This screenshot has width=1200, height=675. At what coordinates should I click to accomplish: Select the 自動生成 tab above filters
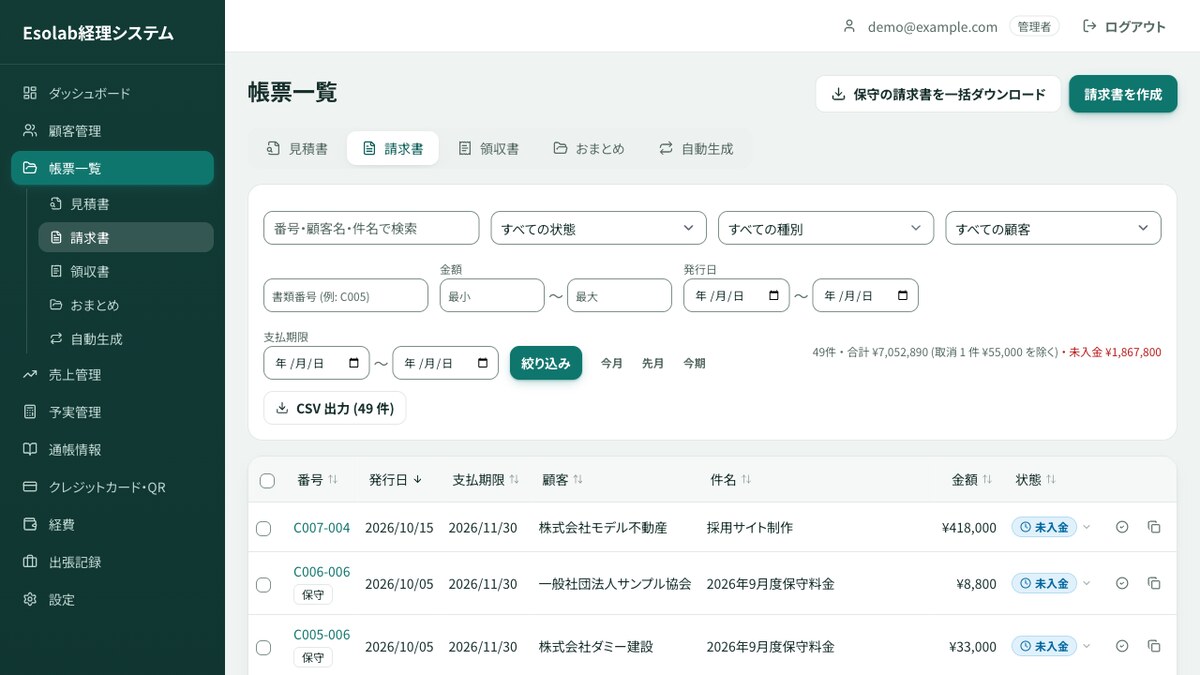point(695,149)
